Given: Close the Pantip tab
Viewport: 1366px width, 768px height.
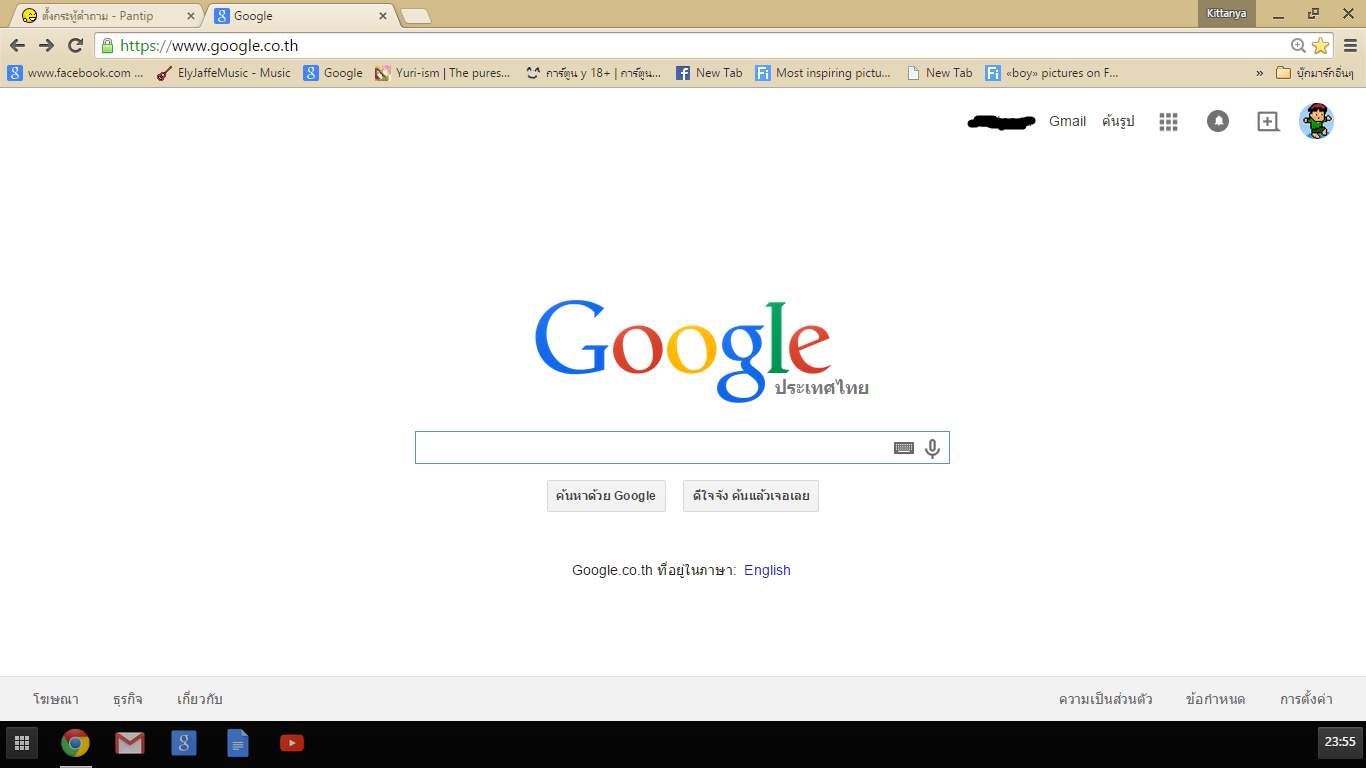Looking at the screenshot, I should 191,16.
